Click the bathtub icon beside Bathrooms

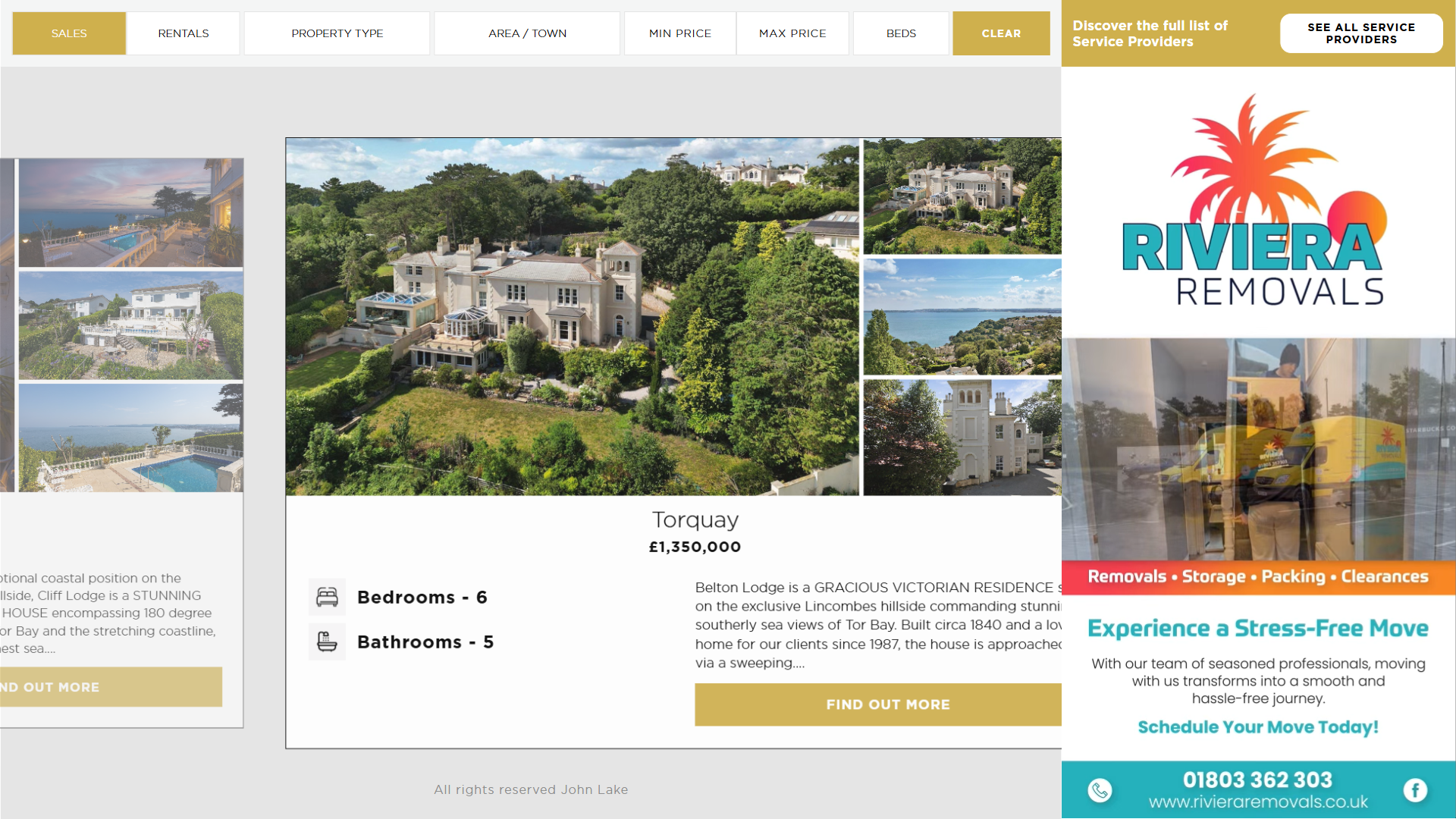327,642
